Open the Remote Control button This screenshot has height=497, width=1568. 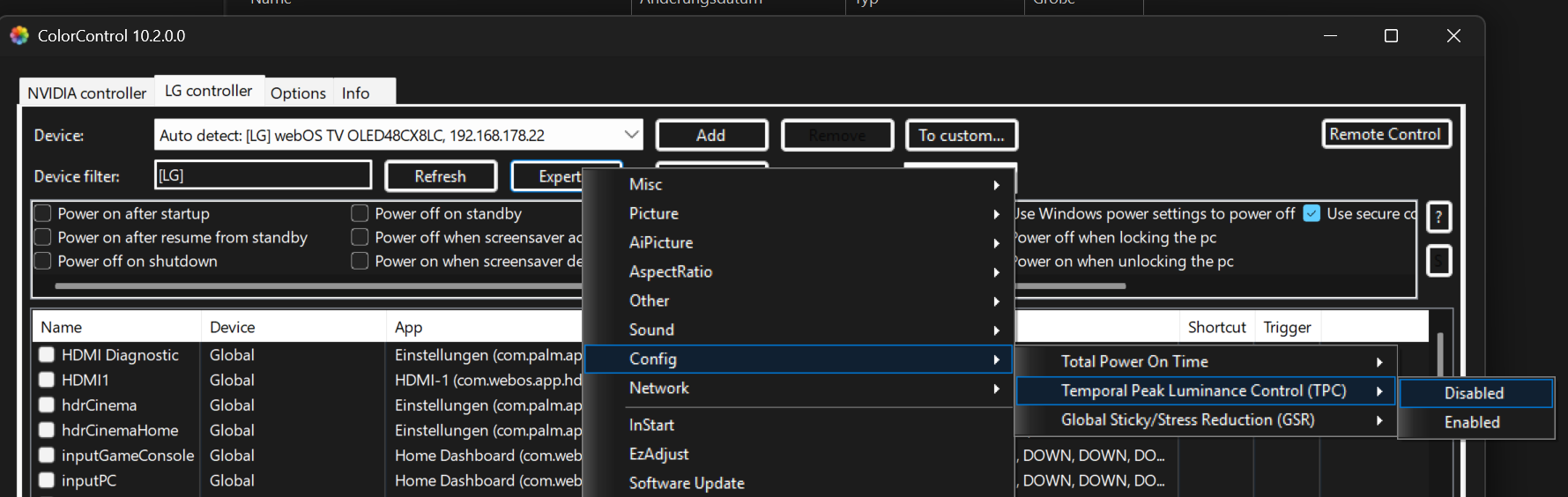1386,134
